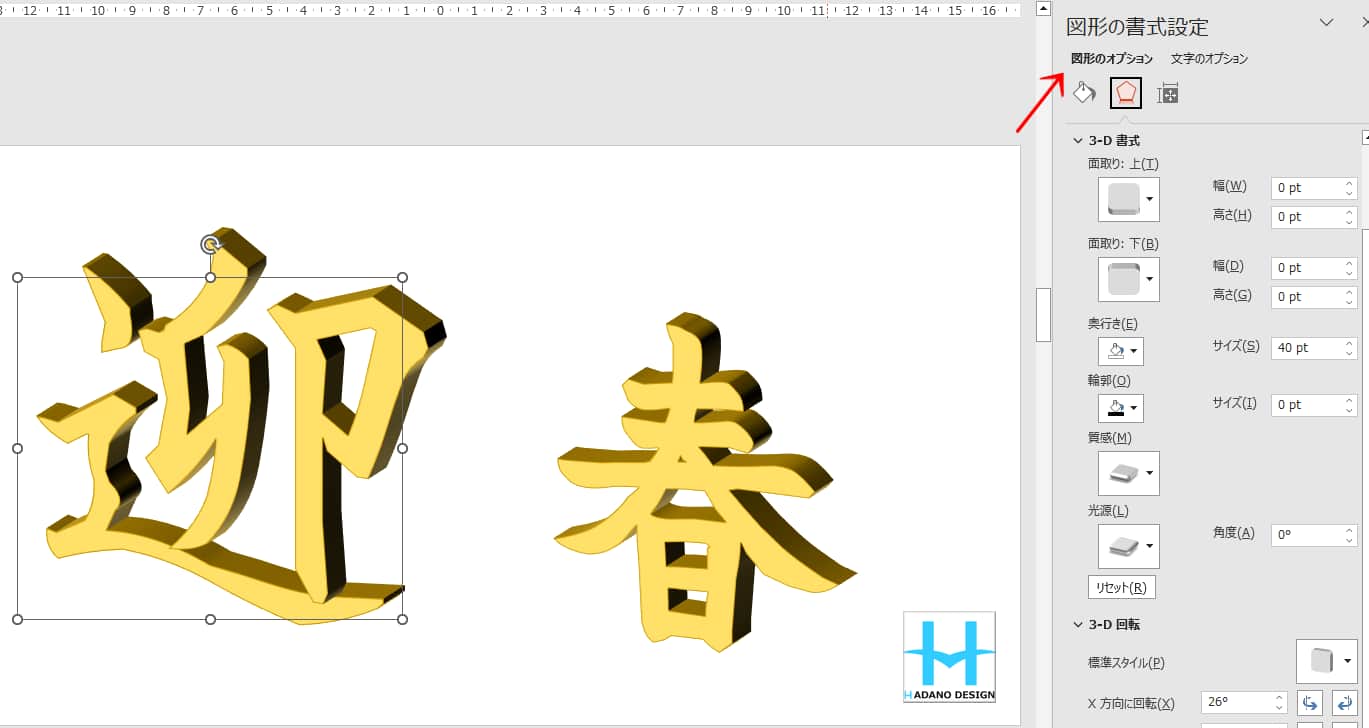The width and height of the screenshot is (1369, 728).
Task: Open the Size & Properties layout icon
Action: 1167,94
